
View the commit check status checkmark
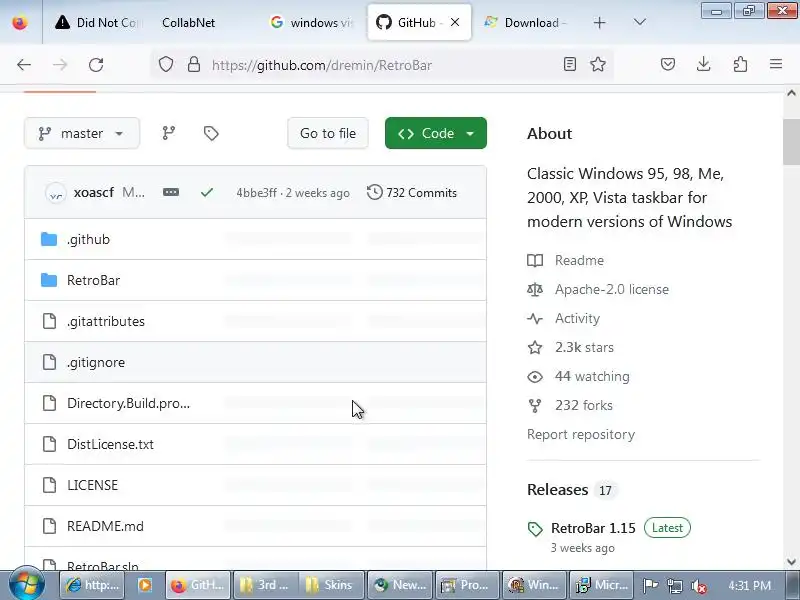pyautogui.click(x=207, y=192)
